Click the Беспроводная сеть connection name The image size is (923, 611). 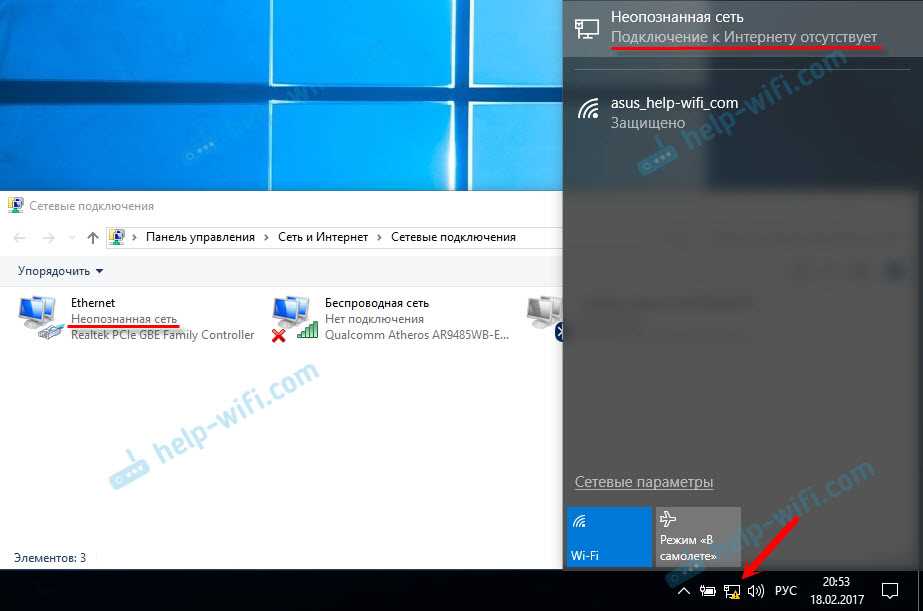point(377,303)
